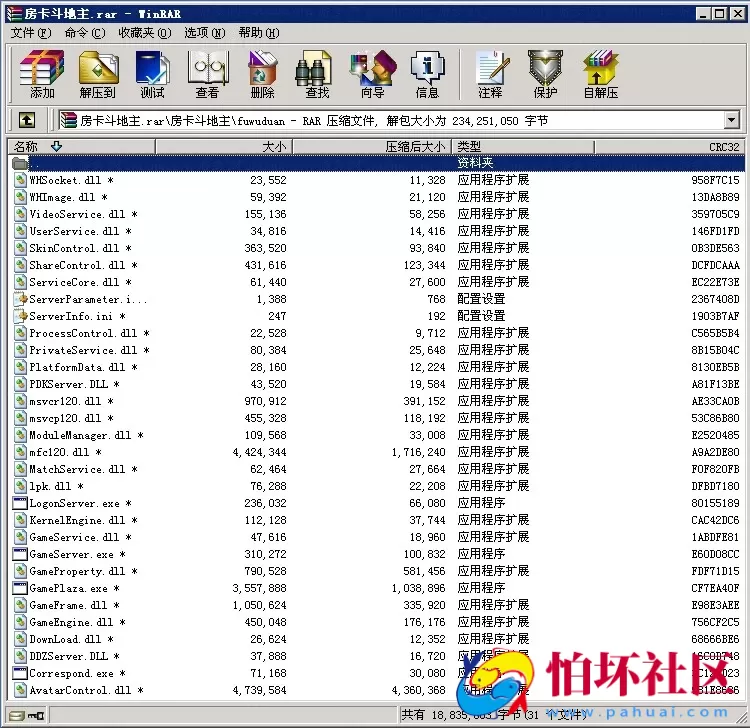Click the mfc120.dll file icon
This screenshot has height=728, width=750.
pyautogui.click(x=20, y=452)
